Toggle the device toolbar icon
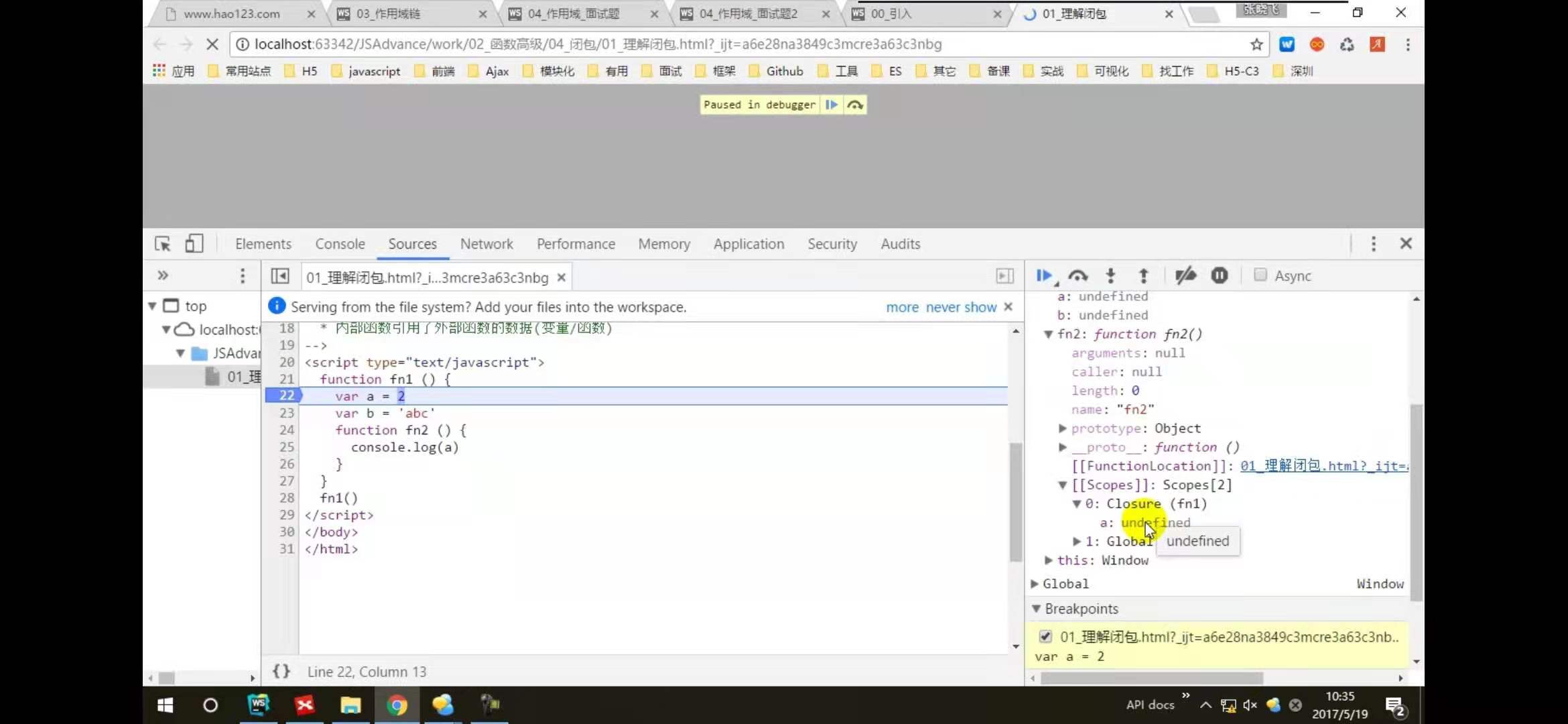This screenshot has width=1568, height=724. pos(194,243)
